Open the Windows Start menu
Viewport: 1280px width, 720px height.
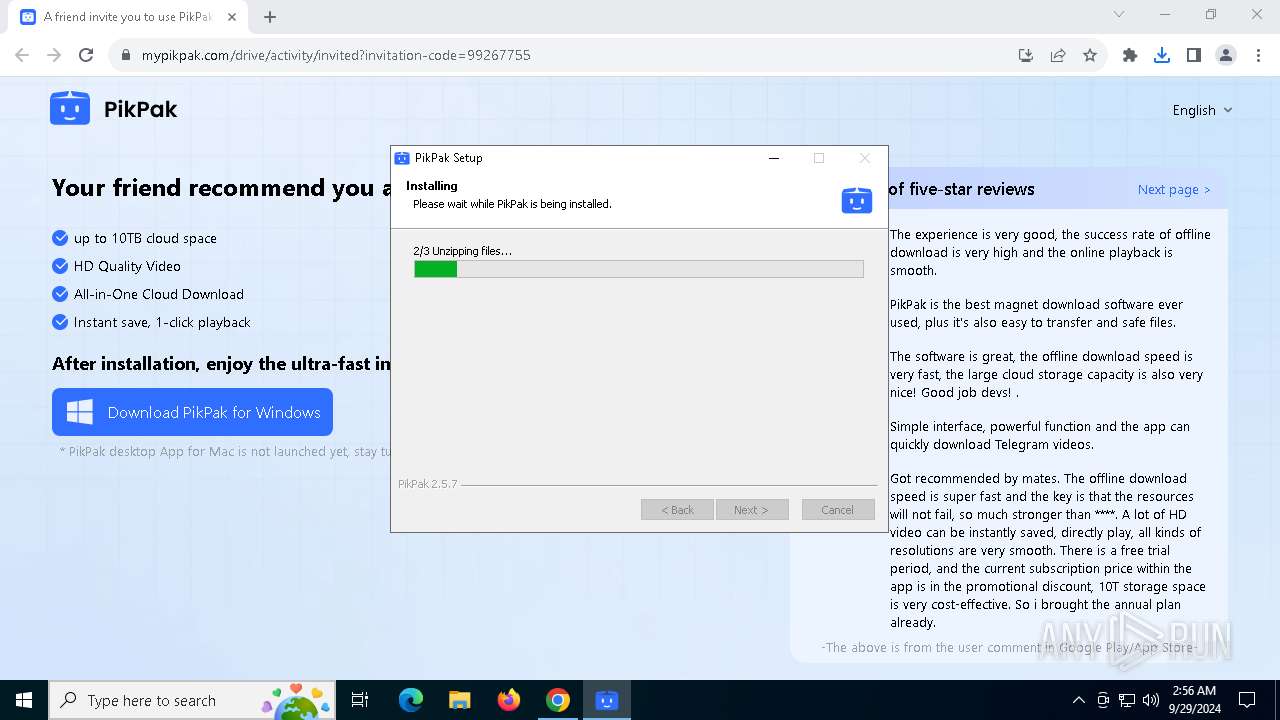[24, 700]
